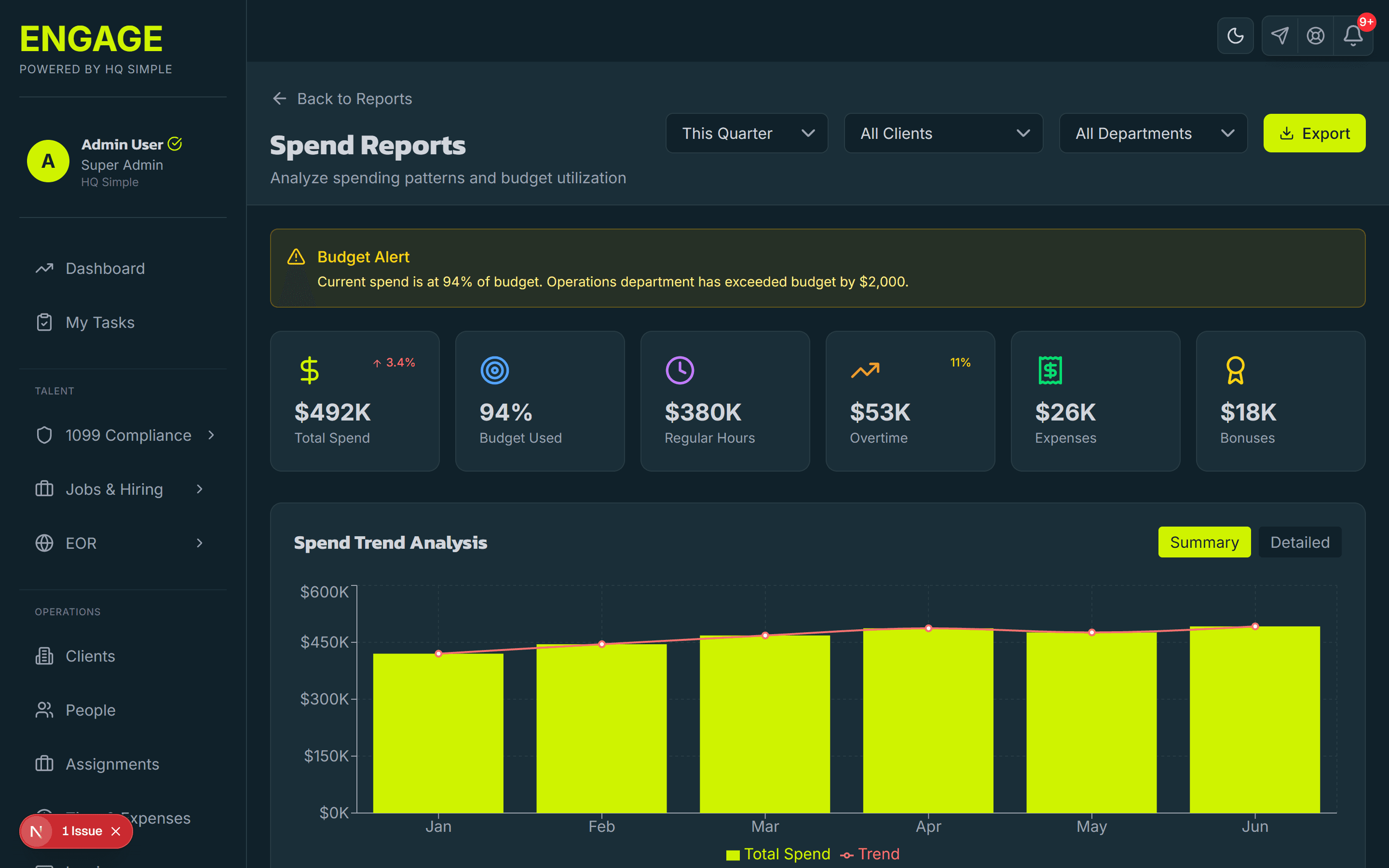This screenshot has width=1389, height=868.
Task: Click the Jan spend bar
Action: tap(438, 733)
